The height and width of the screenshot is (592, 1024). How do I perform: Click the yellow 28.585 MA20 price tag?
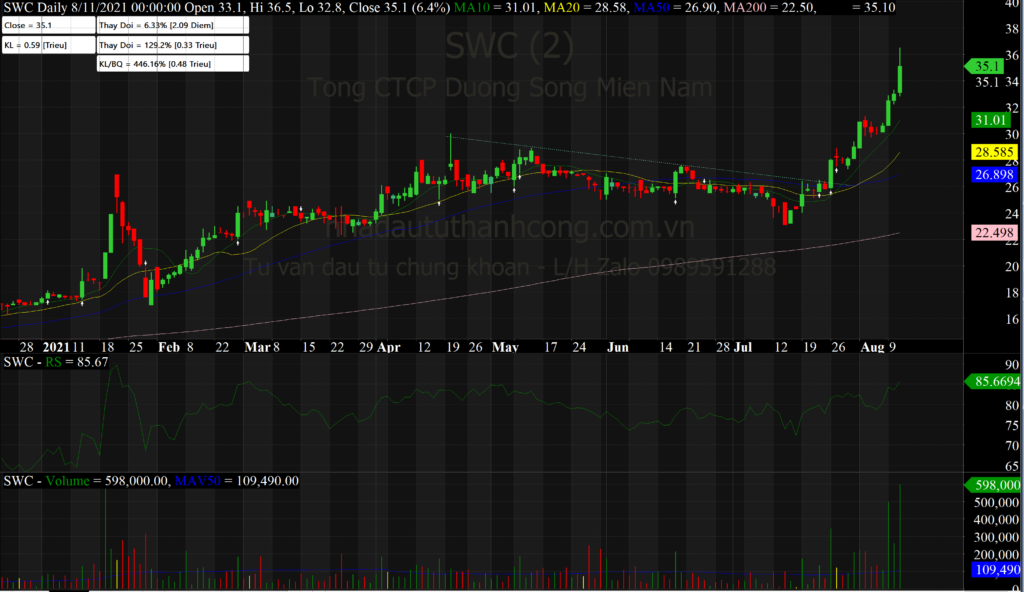[x=992, y=153]
